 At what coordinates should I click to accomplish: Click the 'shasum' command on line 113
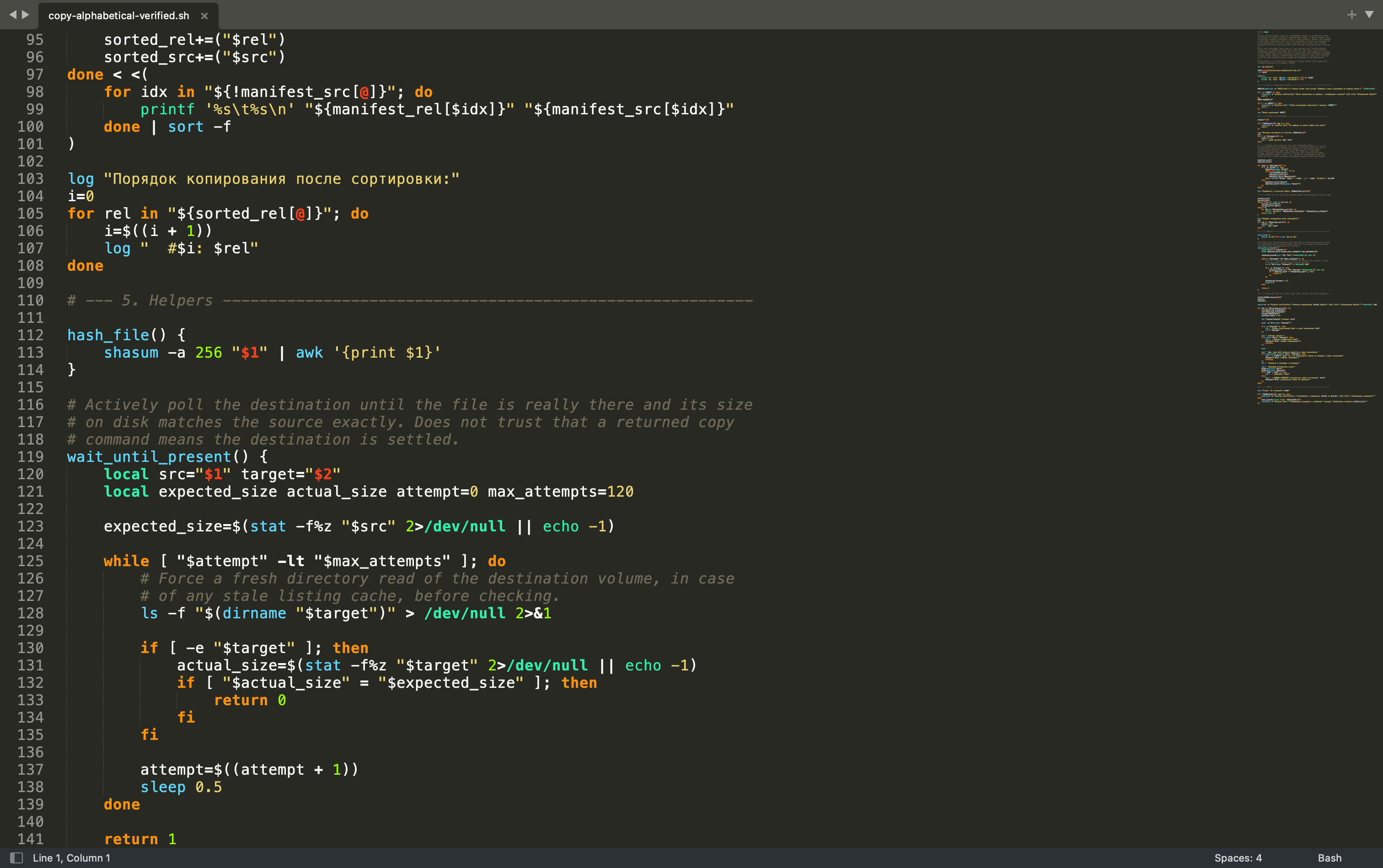(131, 353)
